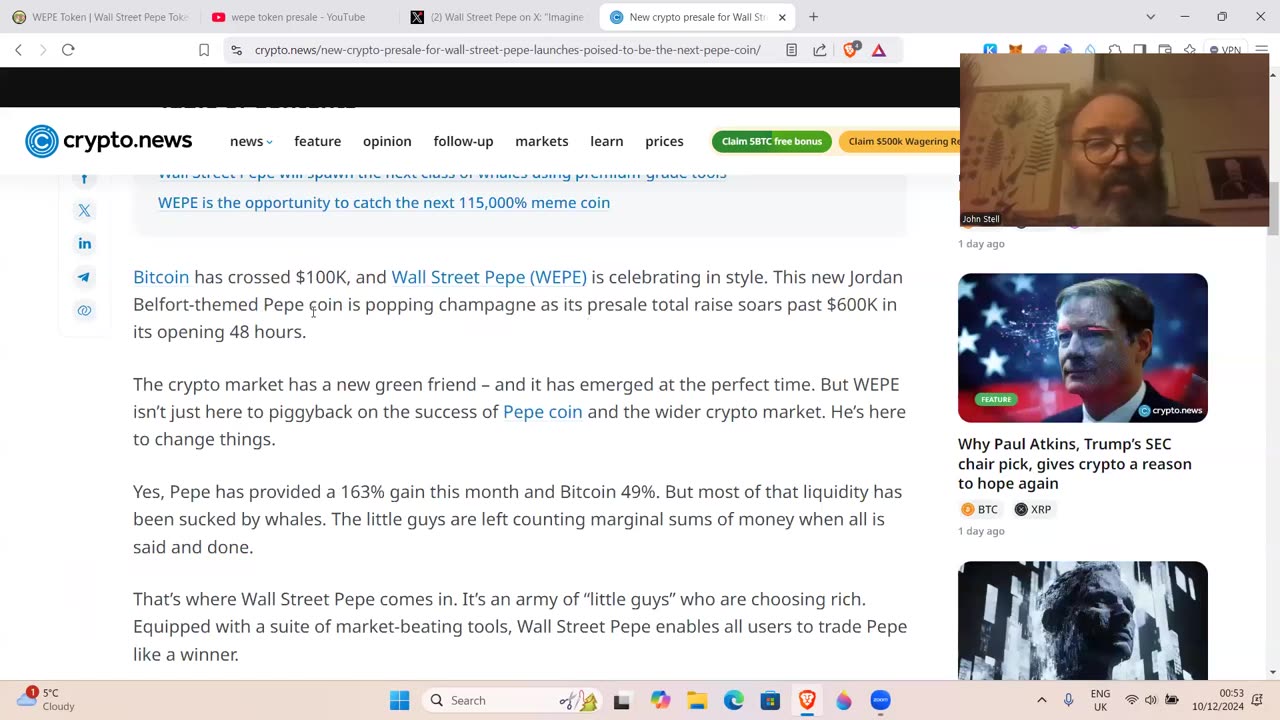1280x720 pixels.
Task: Bookmark this page with the bookmark icon
Action: click(204, 50)
